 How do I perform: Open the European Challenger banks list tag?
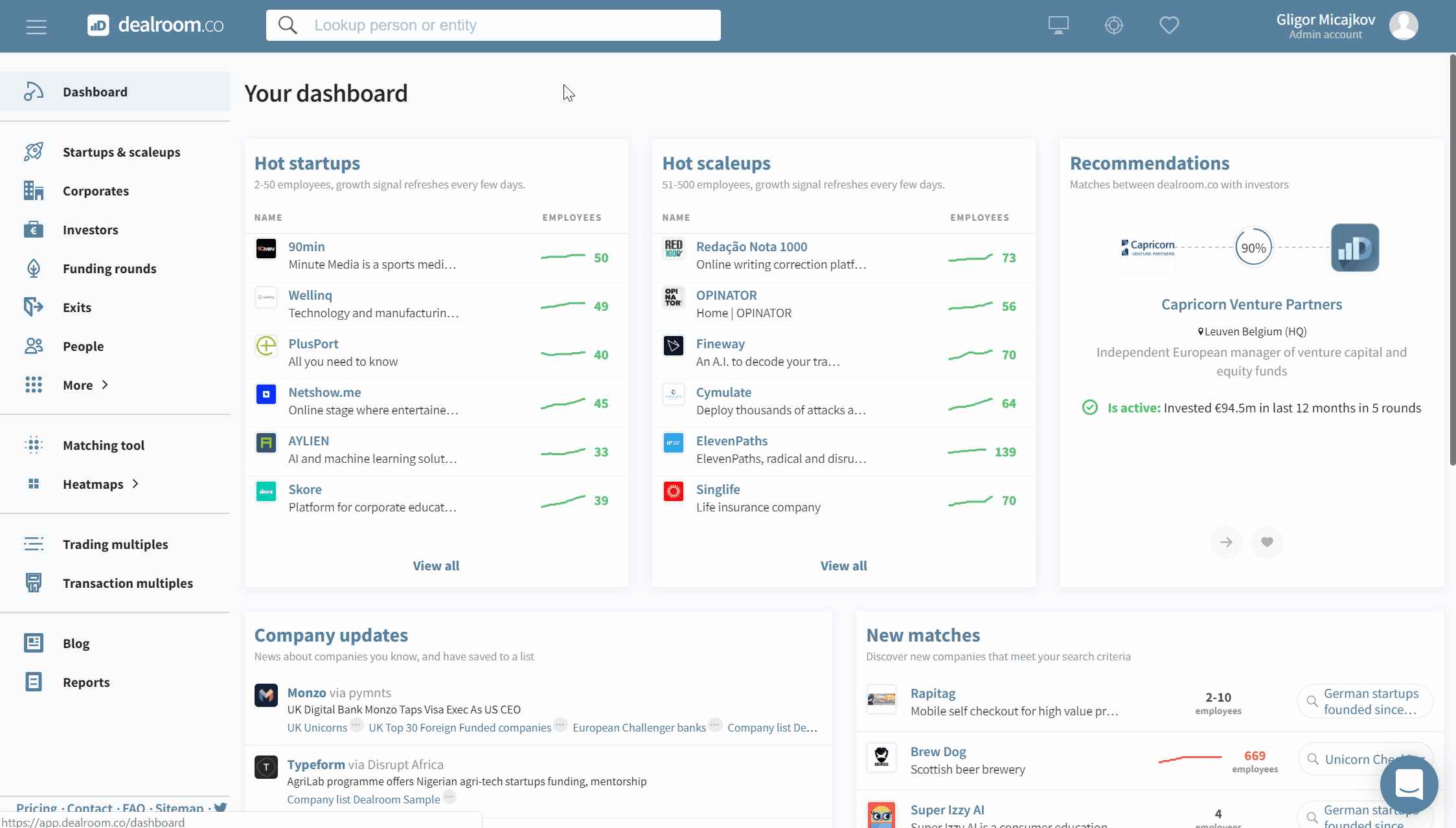tap(639, 727)
